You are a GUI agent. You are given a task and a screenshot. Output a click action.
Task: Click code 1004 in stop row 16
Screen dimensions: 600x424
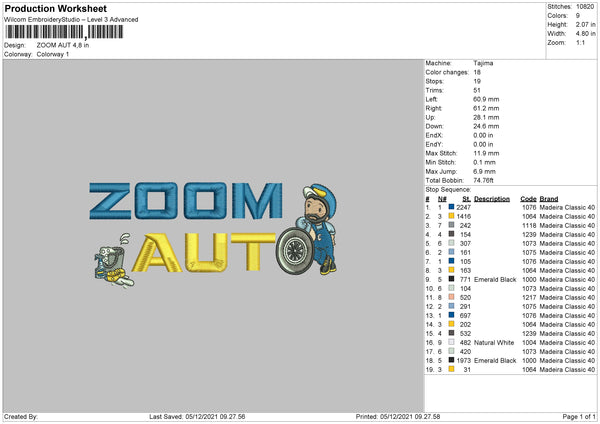click(x=529, y=342)
